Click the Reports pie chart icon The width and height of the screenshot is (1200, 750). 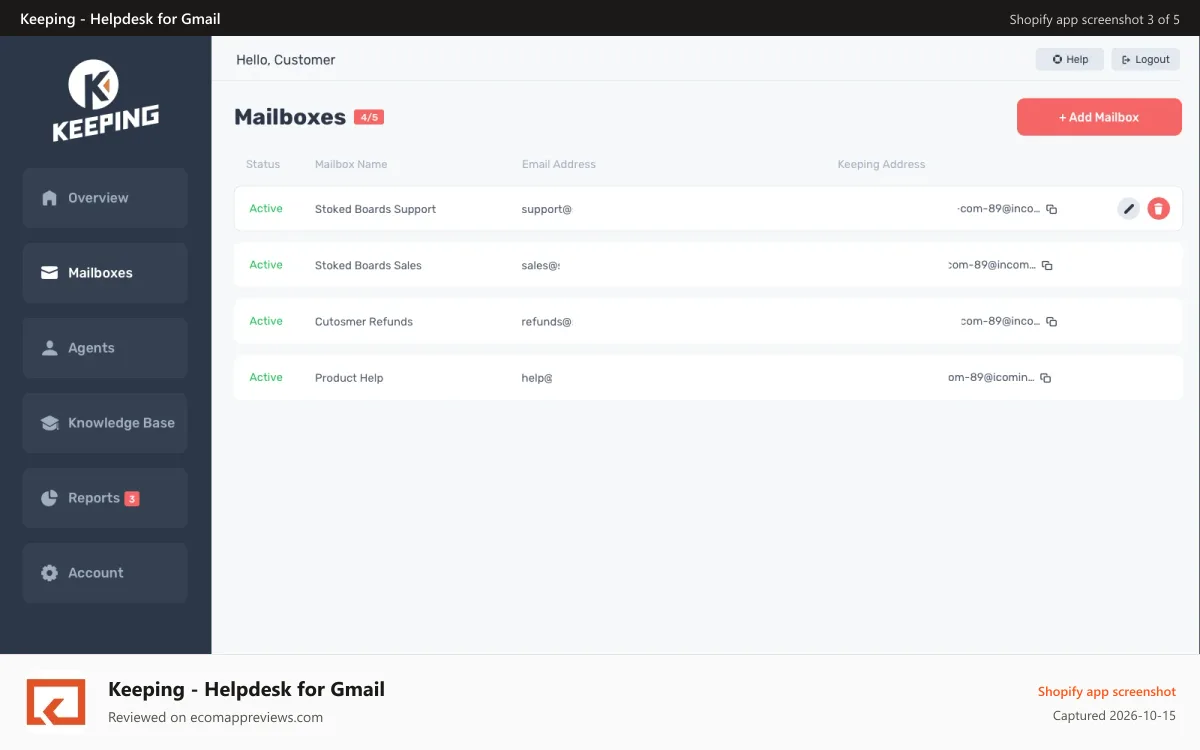[49, 498]
